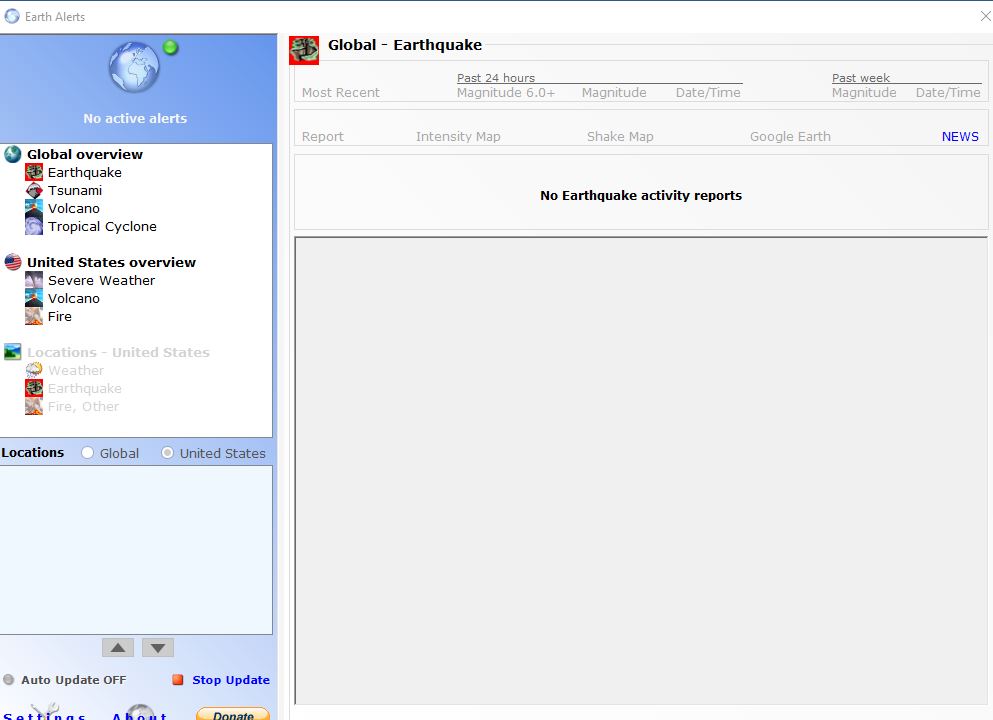Select the Global overview heading

click(85, 155)
